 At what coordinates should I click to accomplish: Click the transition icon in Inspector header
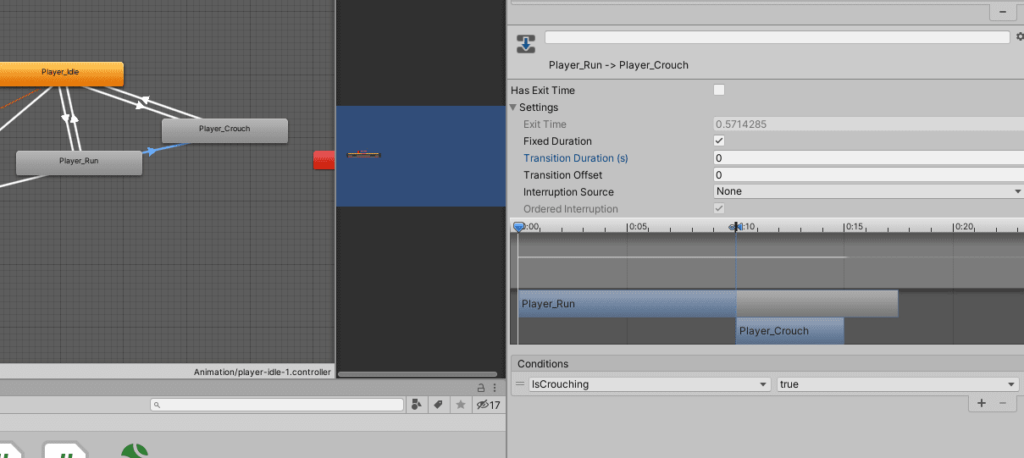526,43
